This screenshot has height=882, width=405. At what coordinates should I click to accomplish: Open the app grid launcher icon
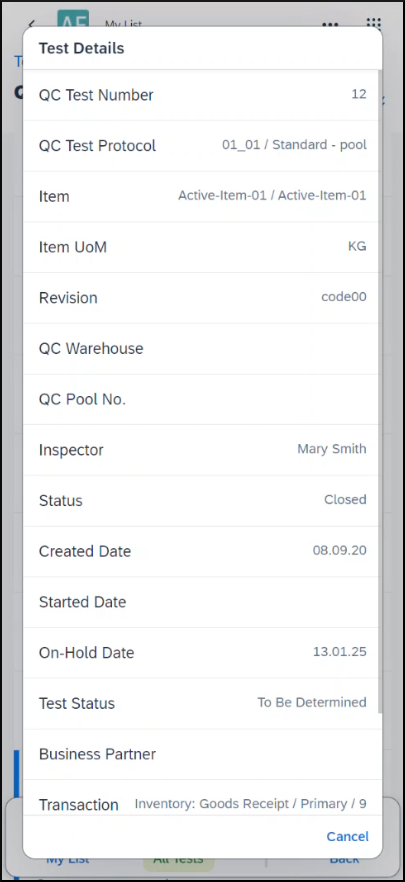[x=374, y=23]
